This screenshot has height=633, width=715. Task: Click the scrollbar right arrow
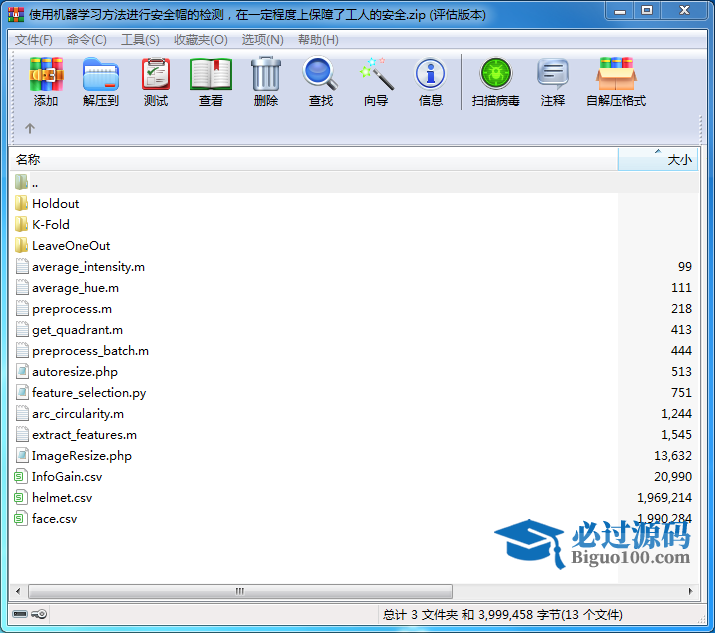point(690,591)
